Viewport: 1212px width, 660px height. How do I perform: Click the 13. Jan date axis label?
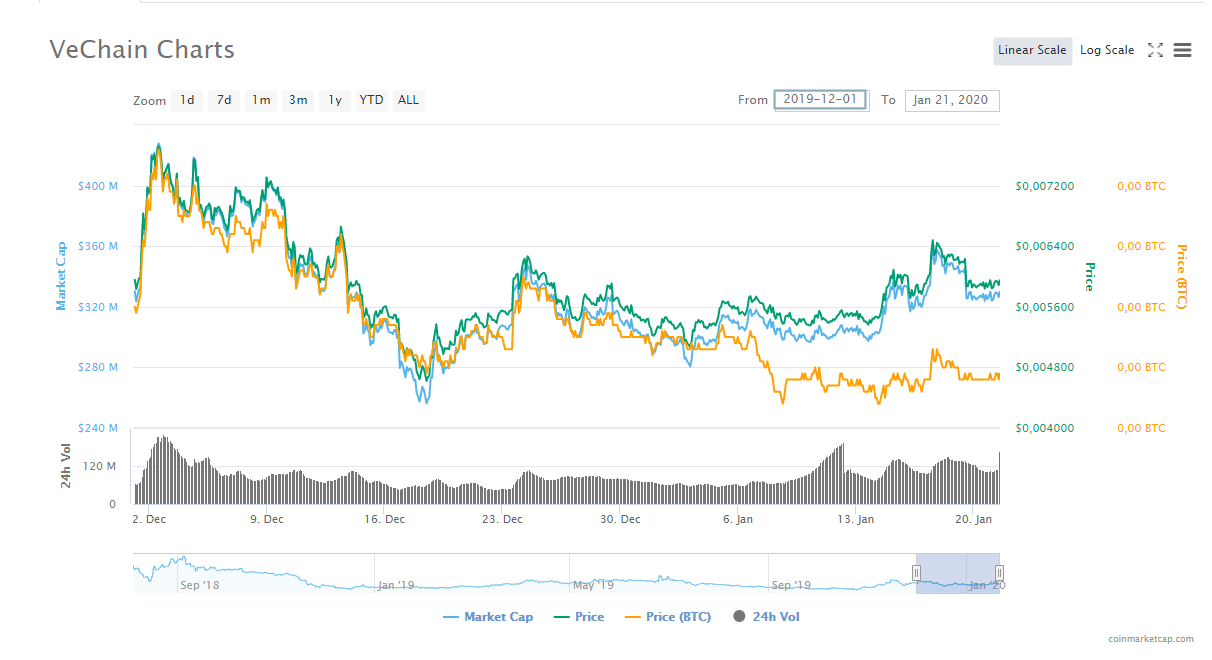[856, 519]
